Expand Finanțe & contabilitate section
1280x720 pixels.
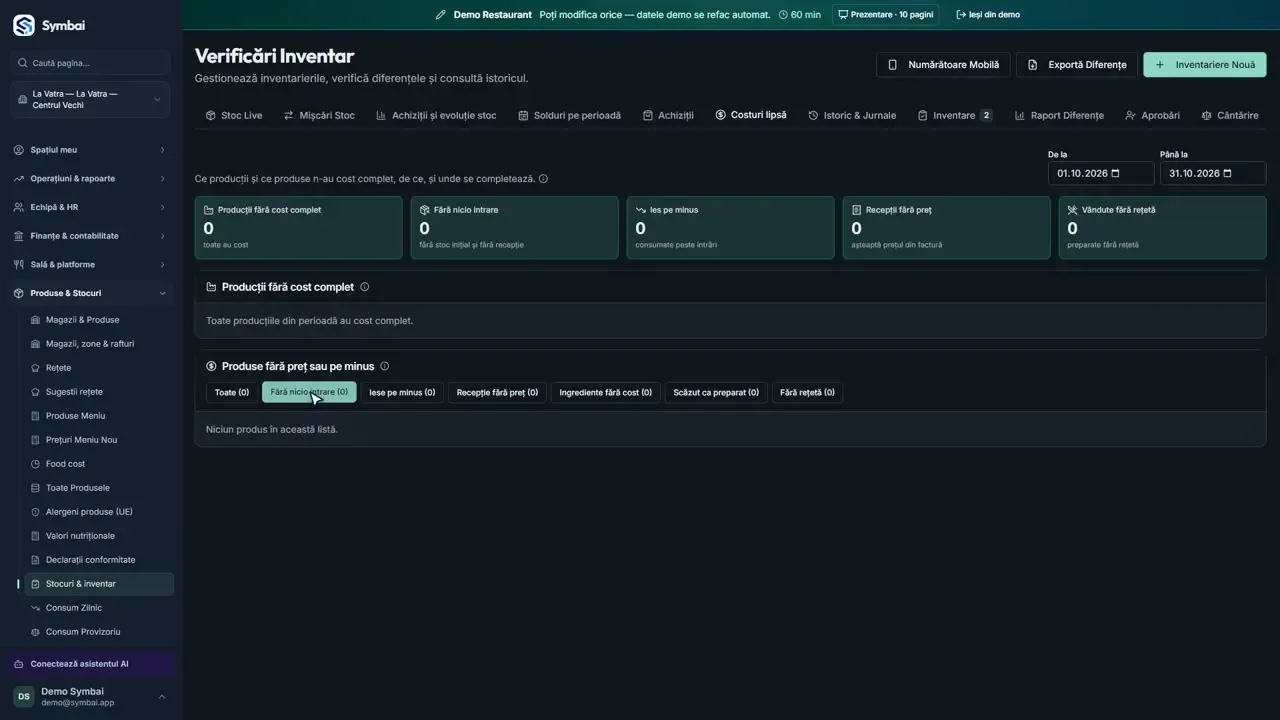(x=91, y=236)
